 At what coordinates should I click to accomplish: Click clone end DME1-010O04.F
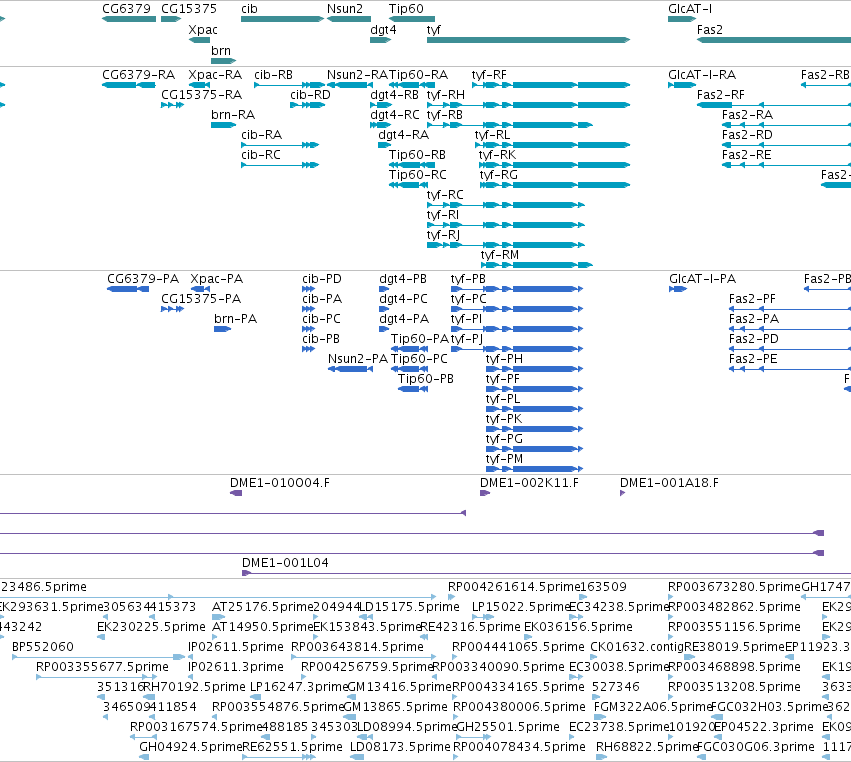click(x=280, y=483)
